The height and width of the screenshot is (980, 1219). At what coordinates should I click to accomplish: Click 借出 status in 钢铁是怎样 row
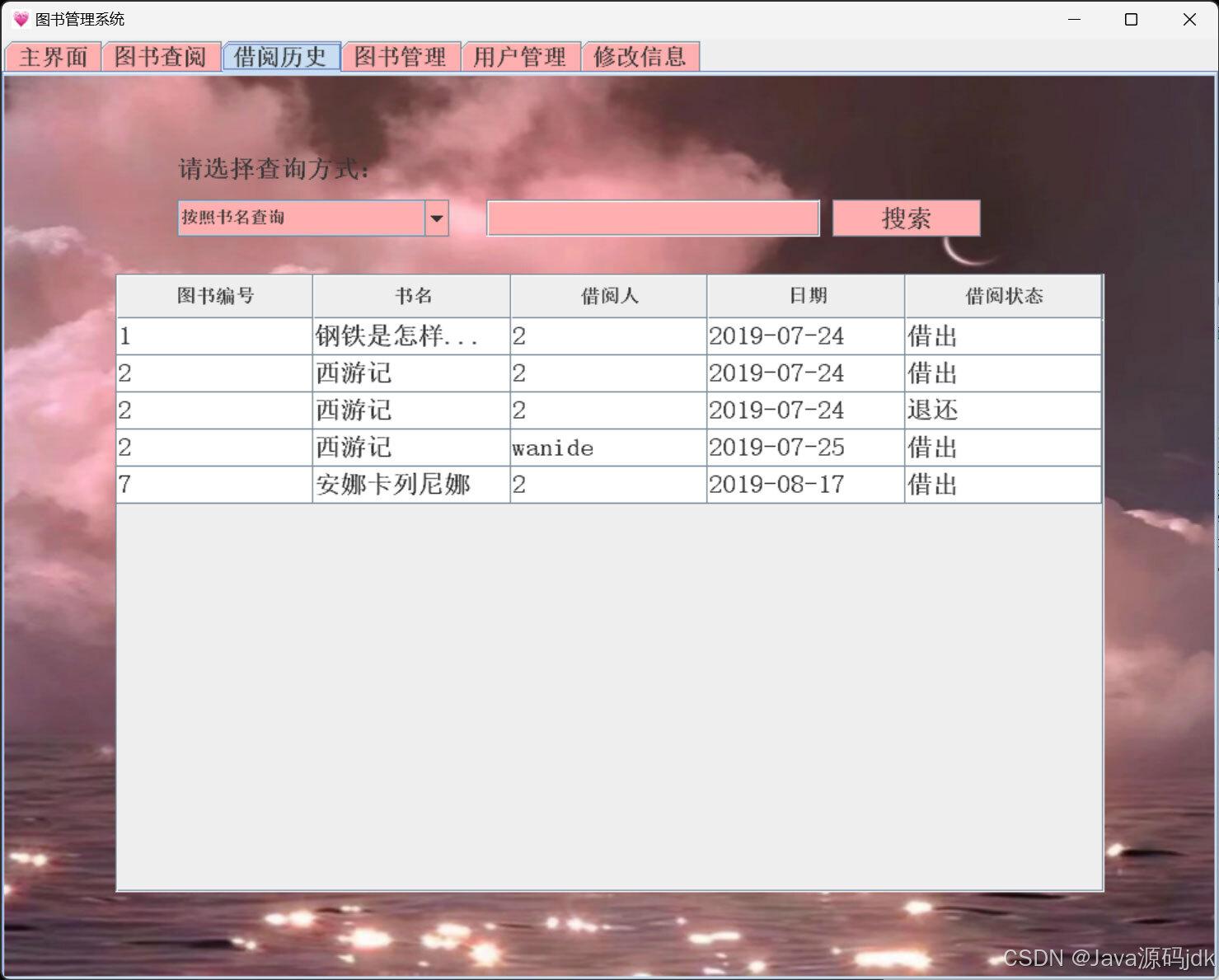(x=1003, y=336)
